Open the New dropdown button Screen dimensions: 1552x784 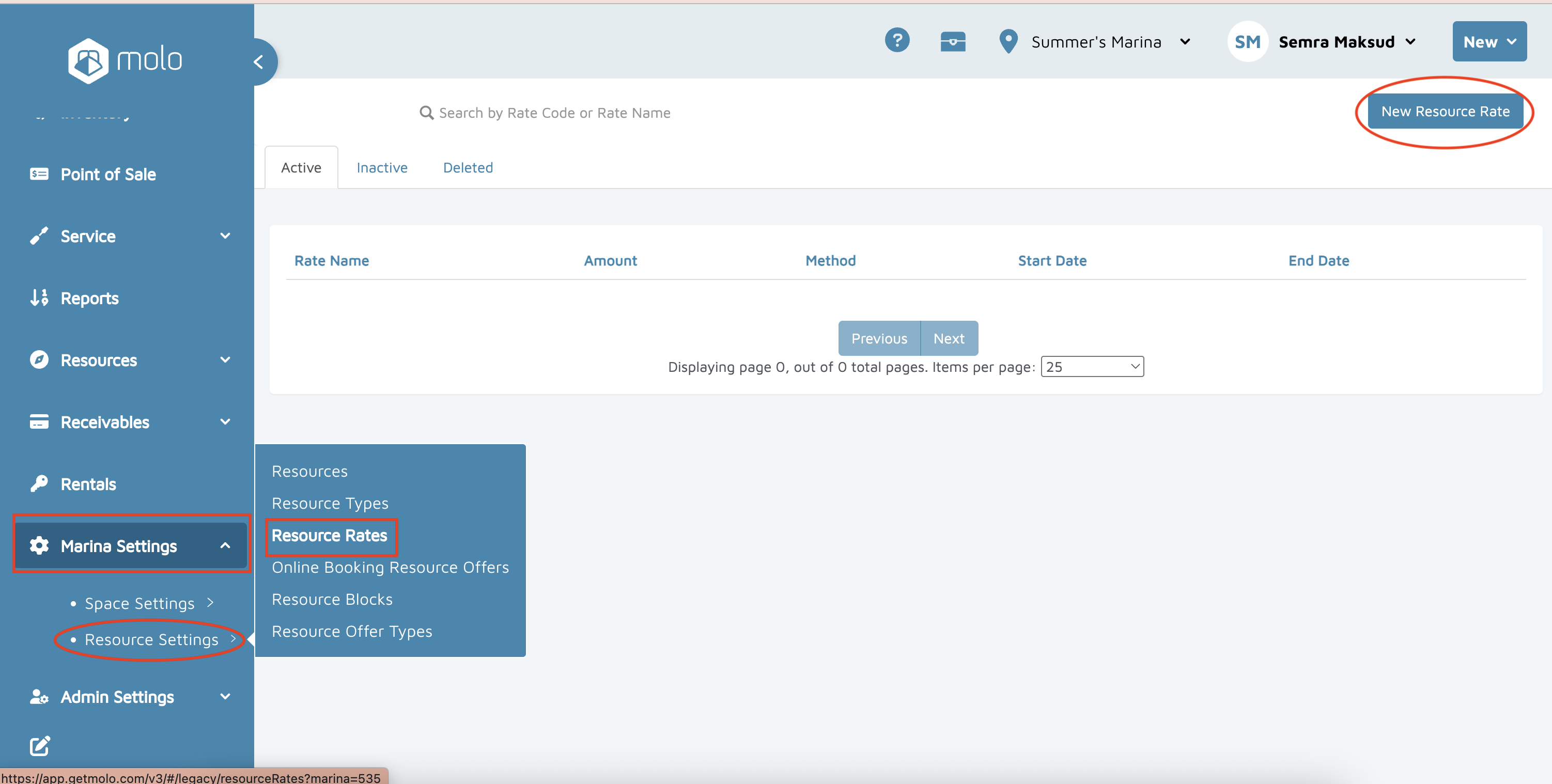pyautogui.click(x=1489, y=41)
